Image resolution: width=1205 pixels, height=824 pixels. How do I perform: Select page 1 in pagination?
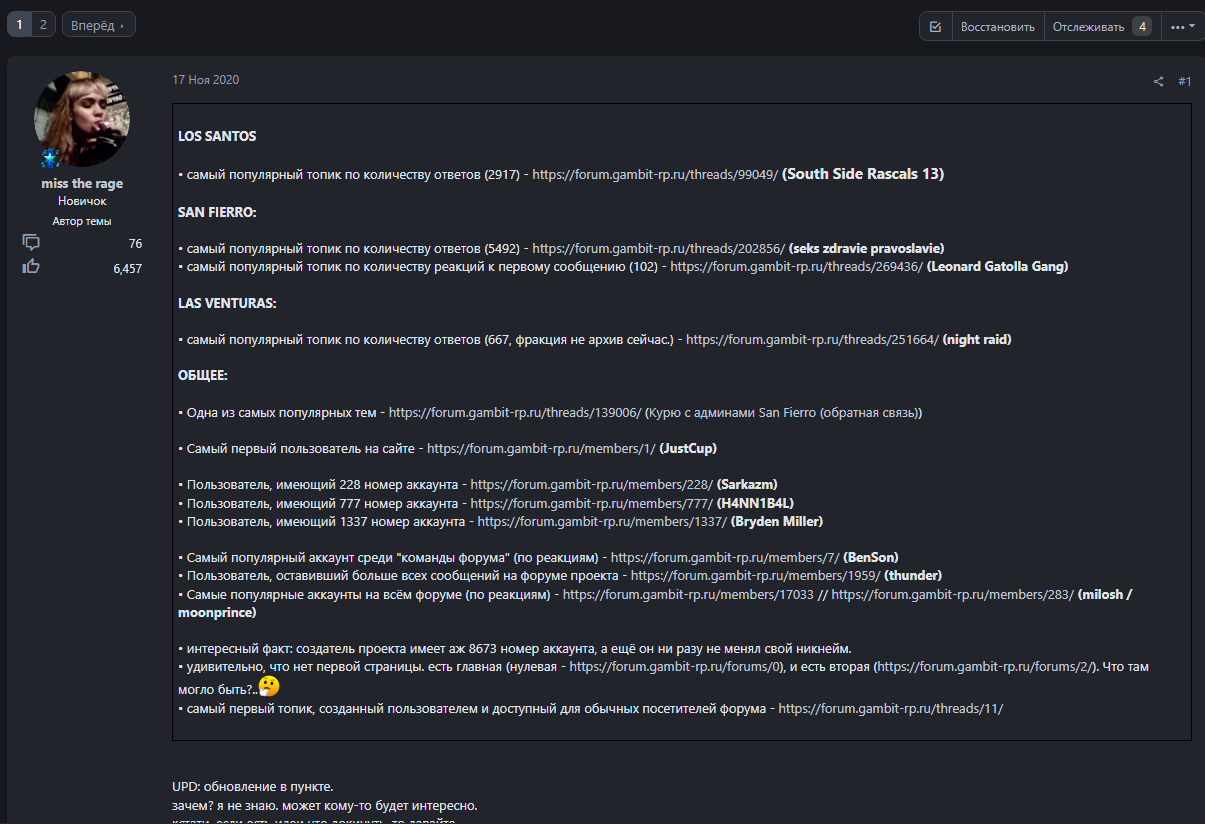point(20,25)
